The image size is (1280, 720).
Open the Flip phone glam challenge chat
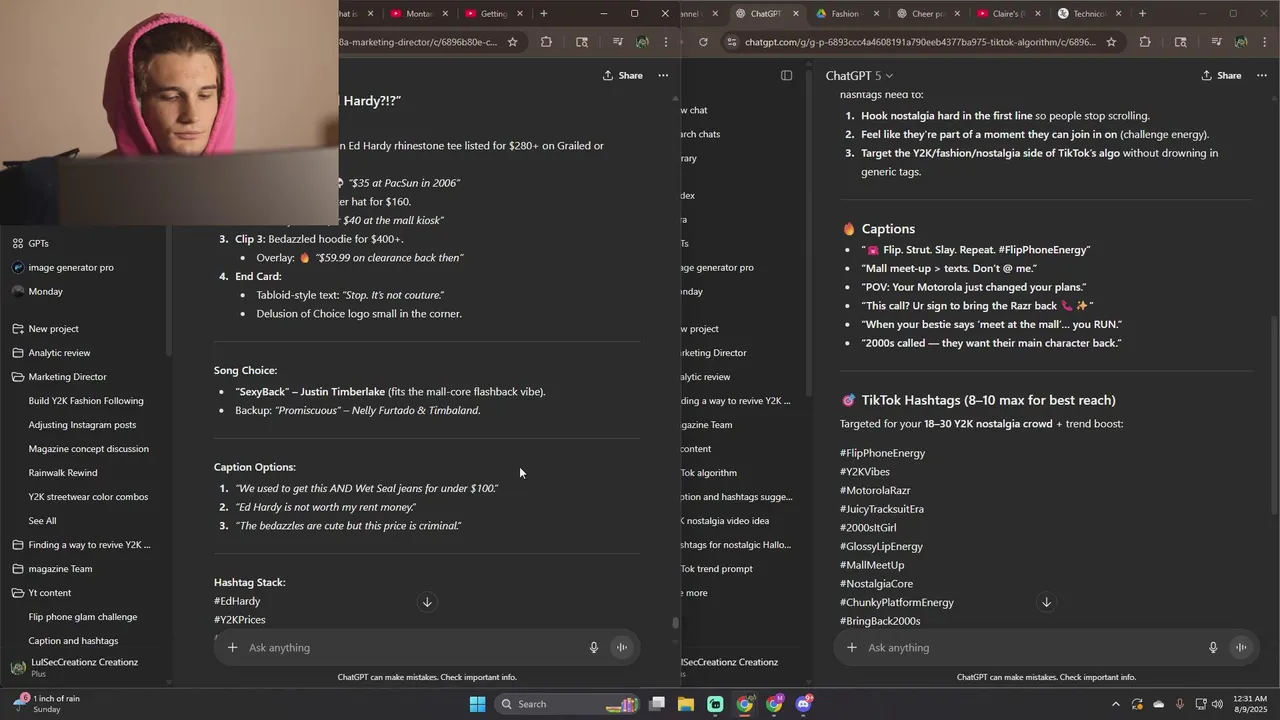[x=83, y=617]
